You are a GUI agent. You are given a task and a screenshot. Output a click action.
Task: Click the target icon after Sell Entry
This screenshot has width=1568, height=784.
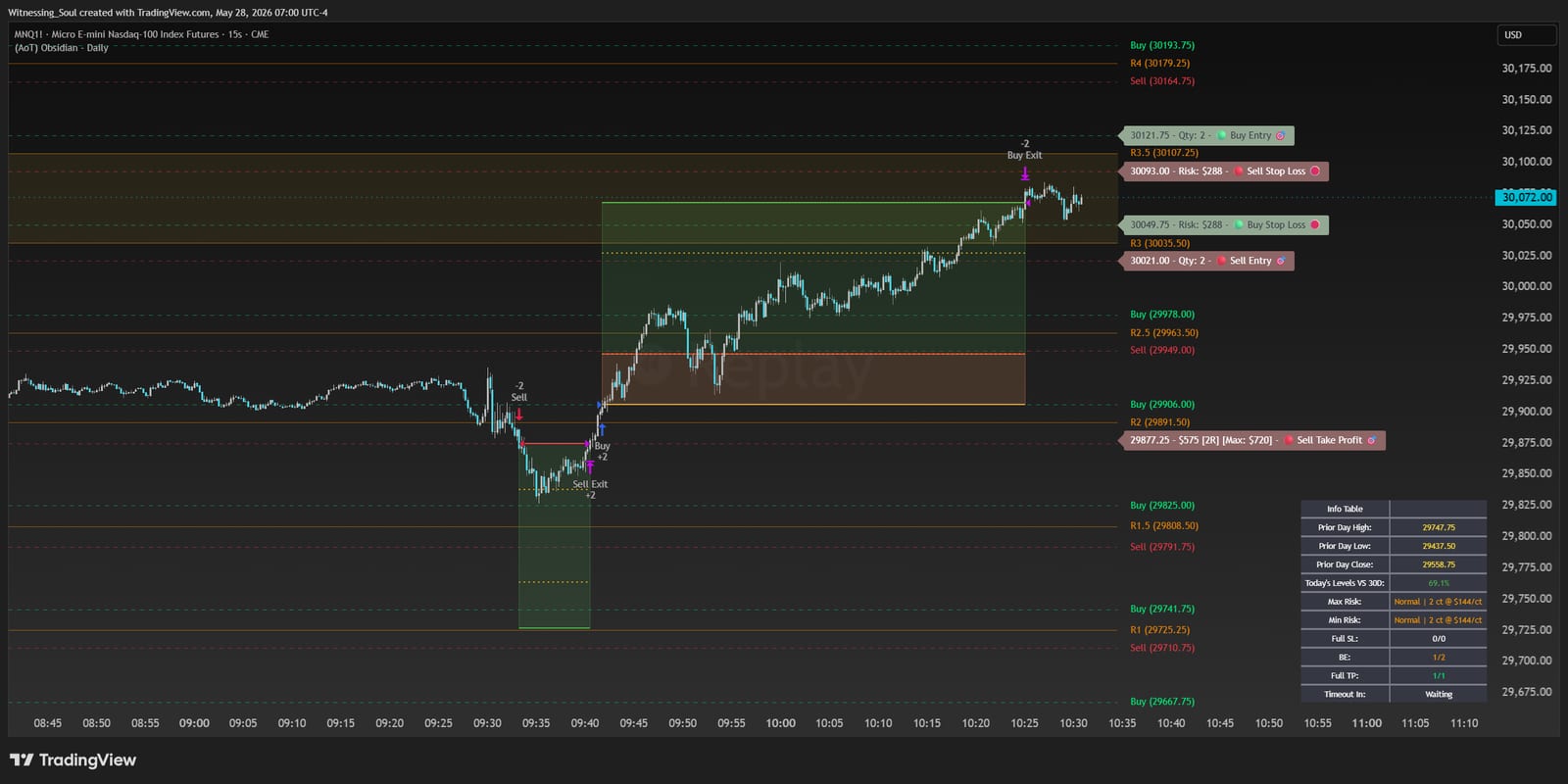tap(1281, 261)
